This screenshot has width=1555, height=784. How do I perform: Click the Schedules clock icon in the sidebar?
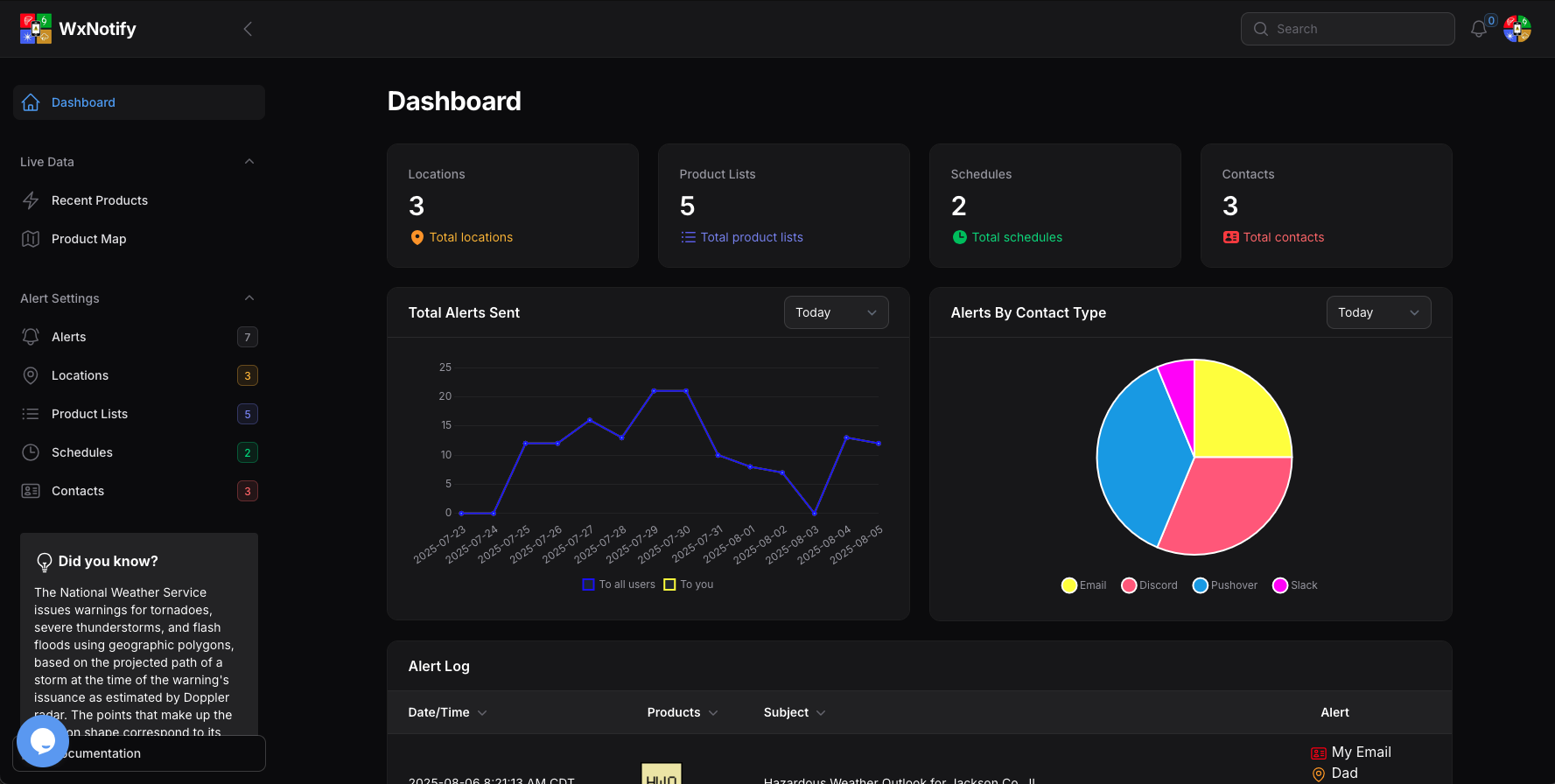click(31, 452)
